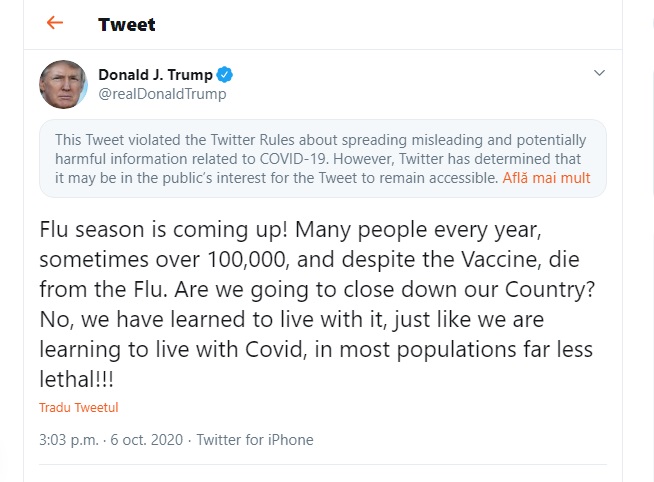Open the 'Află mai mult' link

(546, 179)
